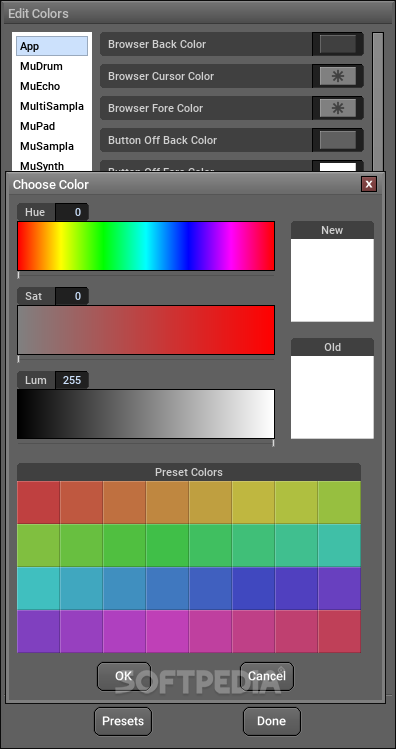The height and width of the screenshot is (749, 396).
Task: Choose the fourth green preset in second row
Action: (168, 546)
